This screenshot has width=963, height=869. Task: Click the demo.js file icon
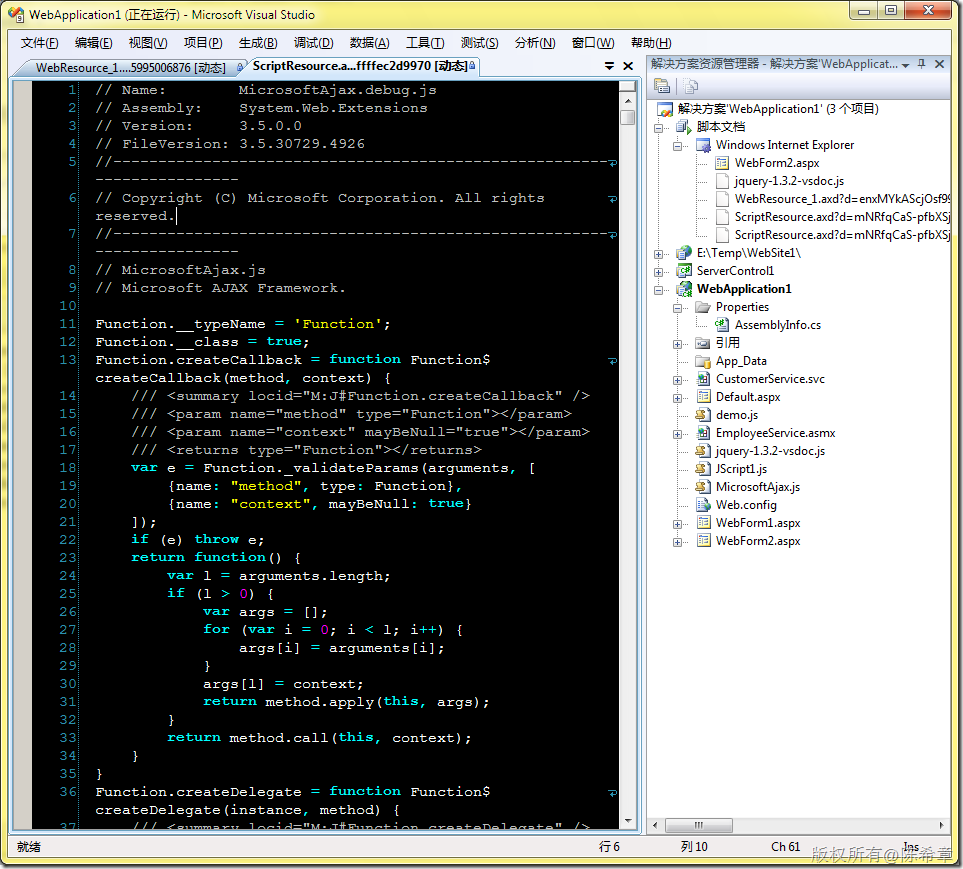(x=703, y=415)
